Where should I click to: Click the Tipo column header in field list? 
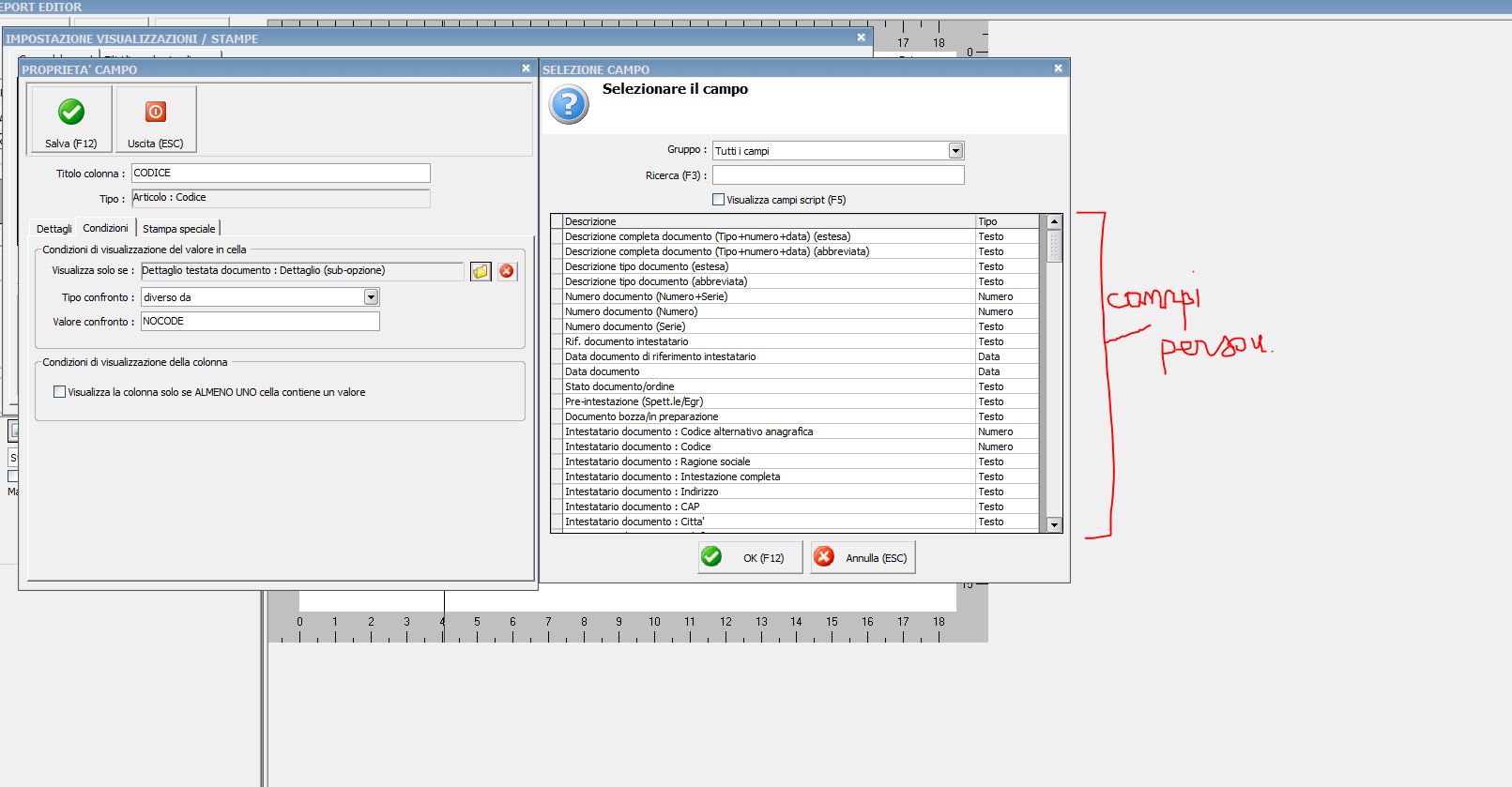pyautogui.click(x=1008, y=221)
